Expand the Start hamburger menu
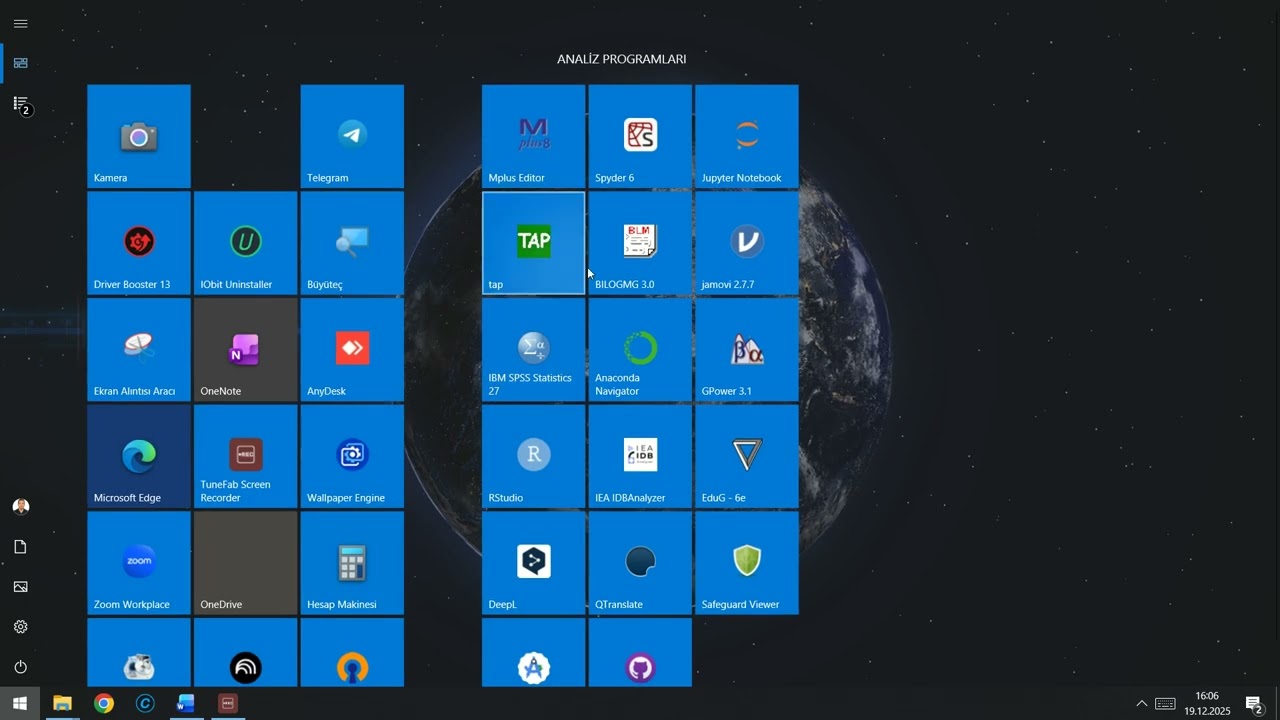 click(x=20, y=23)
